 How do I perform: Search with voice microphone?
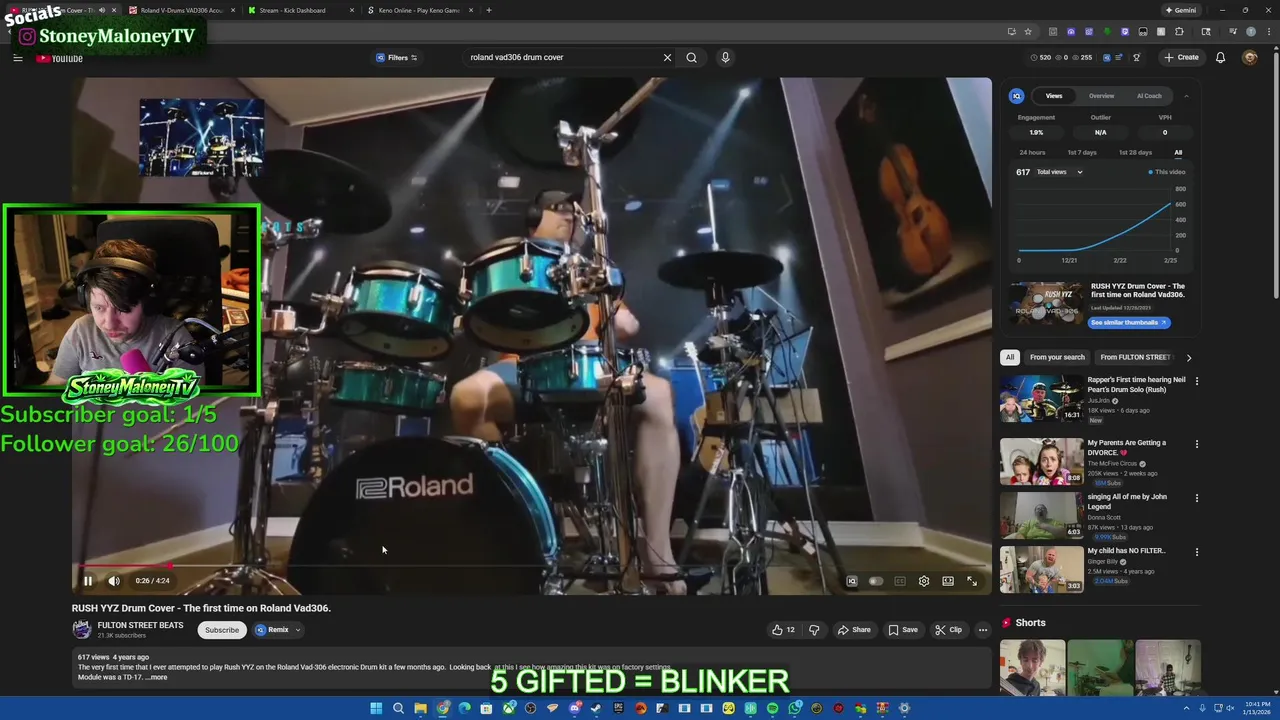point(725,57)
